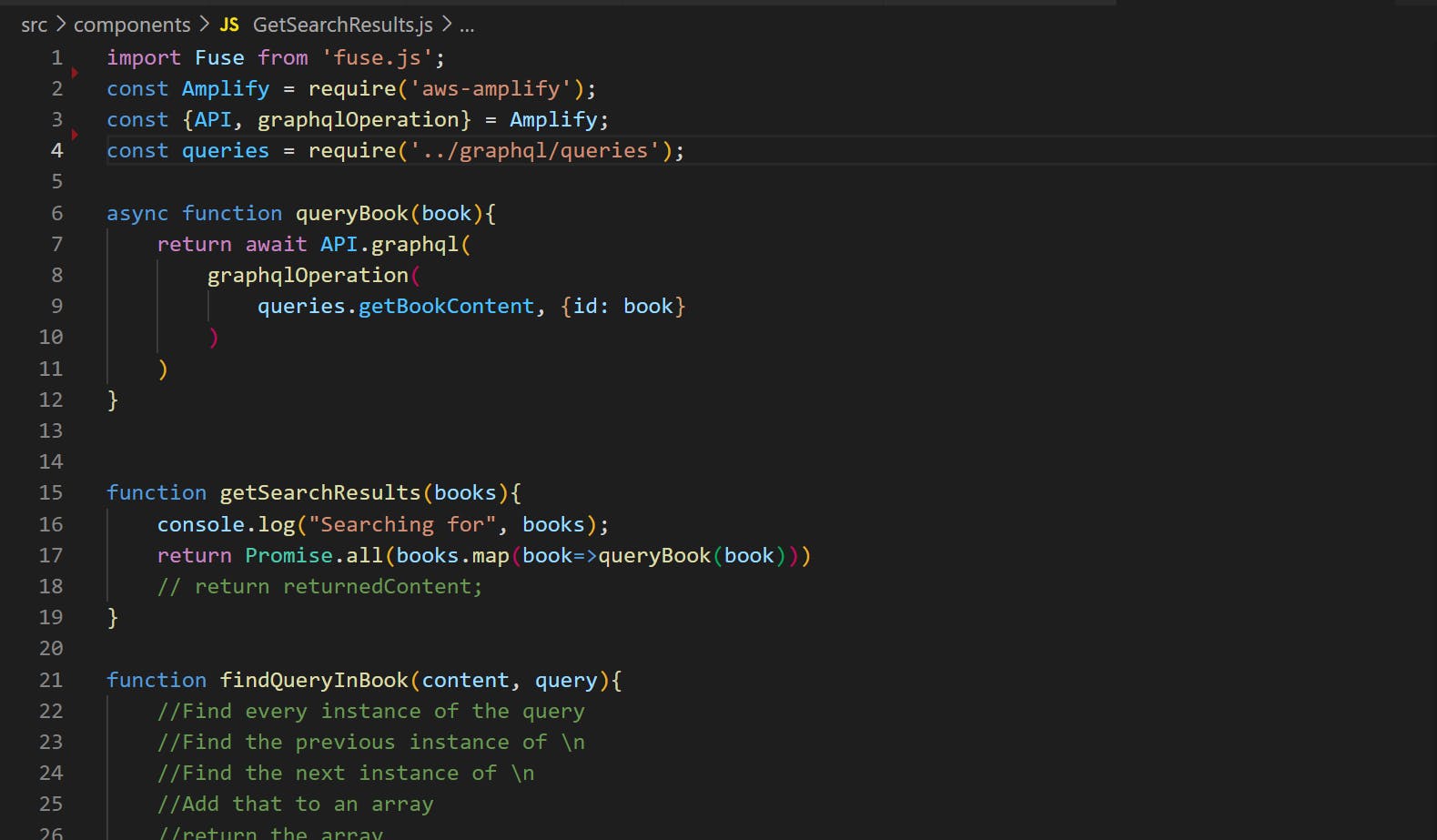Select line number 1 in the gutter
Screen dimensions: 1437x840
point(57,57)
